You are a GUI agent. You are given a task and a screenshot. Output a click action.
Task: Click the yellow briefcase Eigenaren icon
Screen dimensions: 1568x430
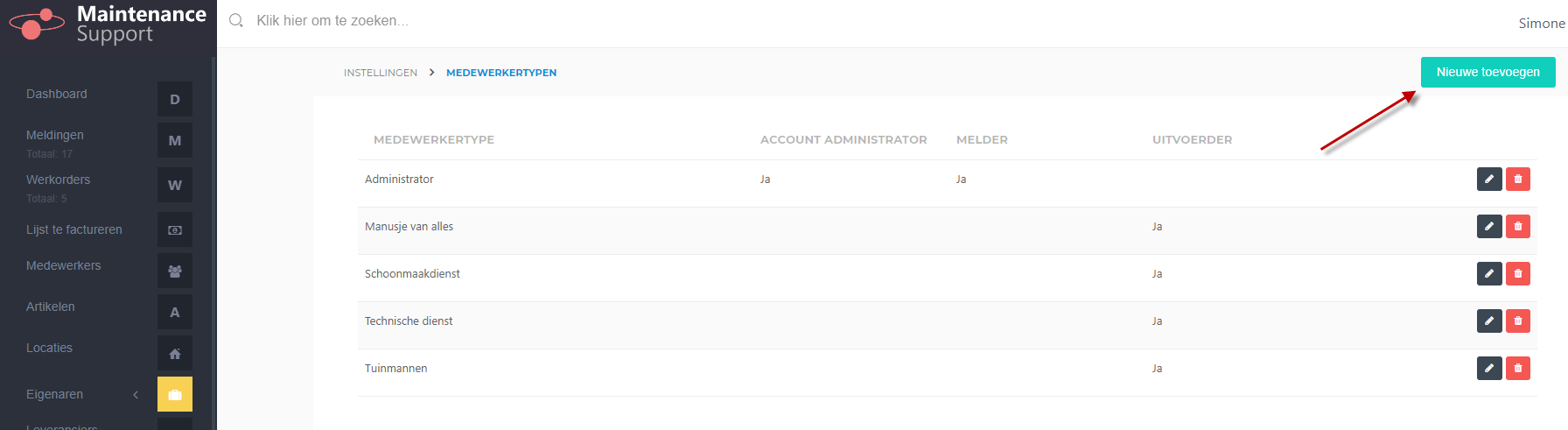175,394
